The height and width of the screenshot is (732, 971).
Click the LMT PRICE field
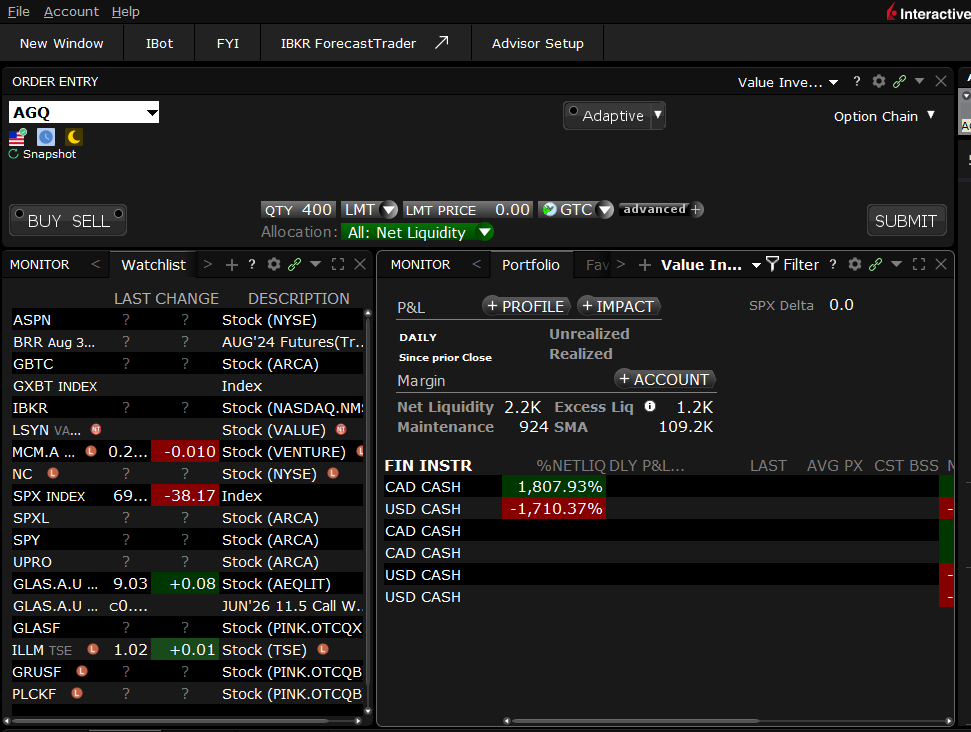point(468,210)
